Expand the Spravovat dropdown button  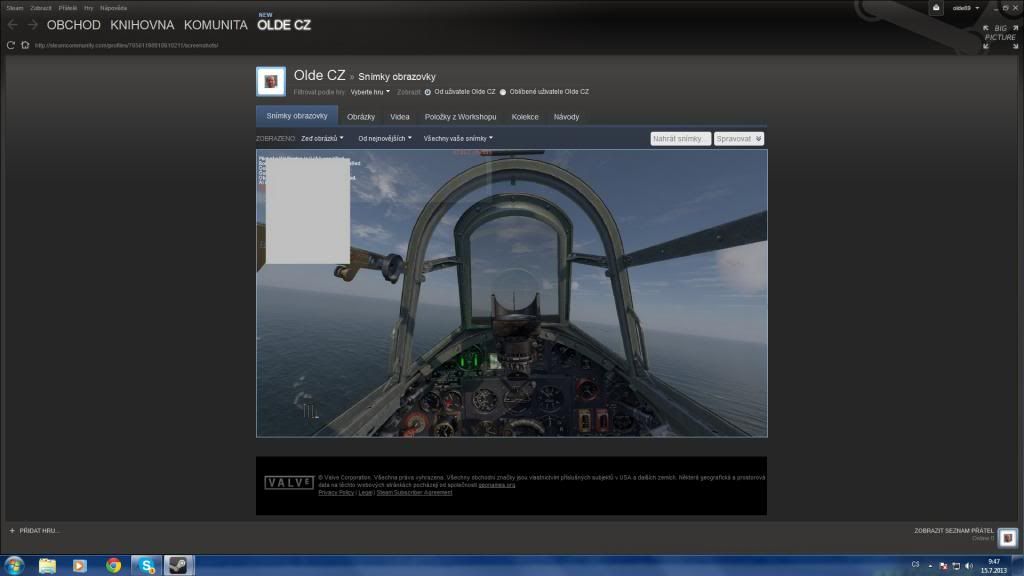tap(738, 138)
